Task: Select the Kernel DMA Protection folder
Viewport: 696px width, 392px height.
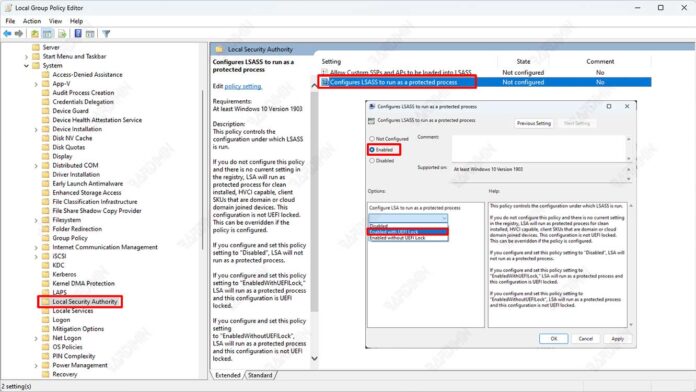Action: pyautogui.click(x=83, y=284)
